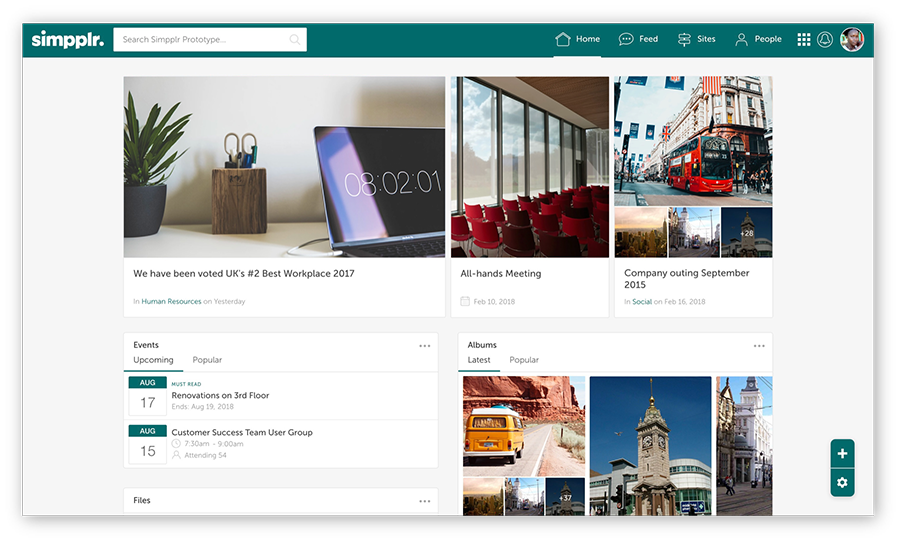The height and width of the screenshot is (542, 900).
Task: Open the red London bus photo
Action: pos(693,141)
